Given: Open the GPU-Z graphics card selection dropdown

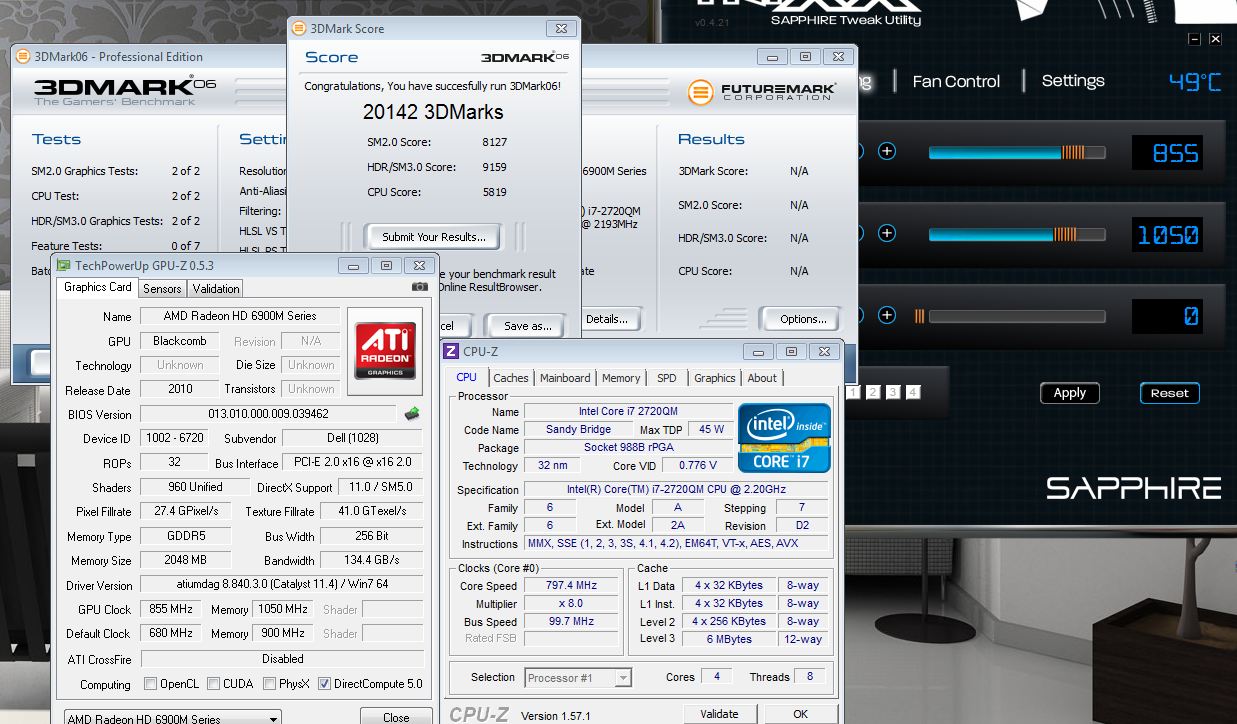Looking at the screenshot, I should [171, 718].
